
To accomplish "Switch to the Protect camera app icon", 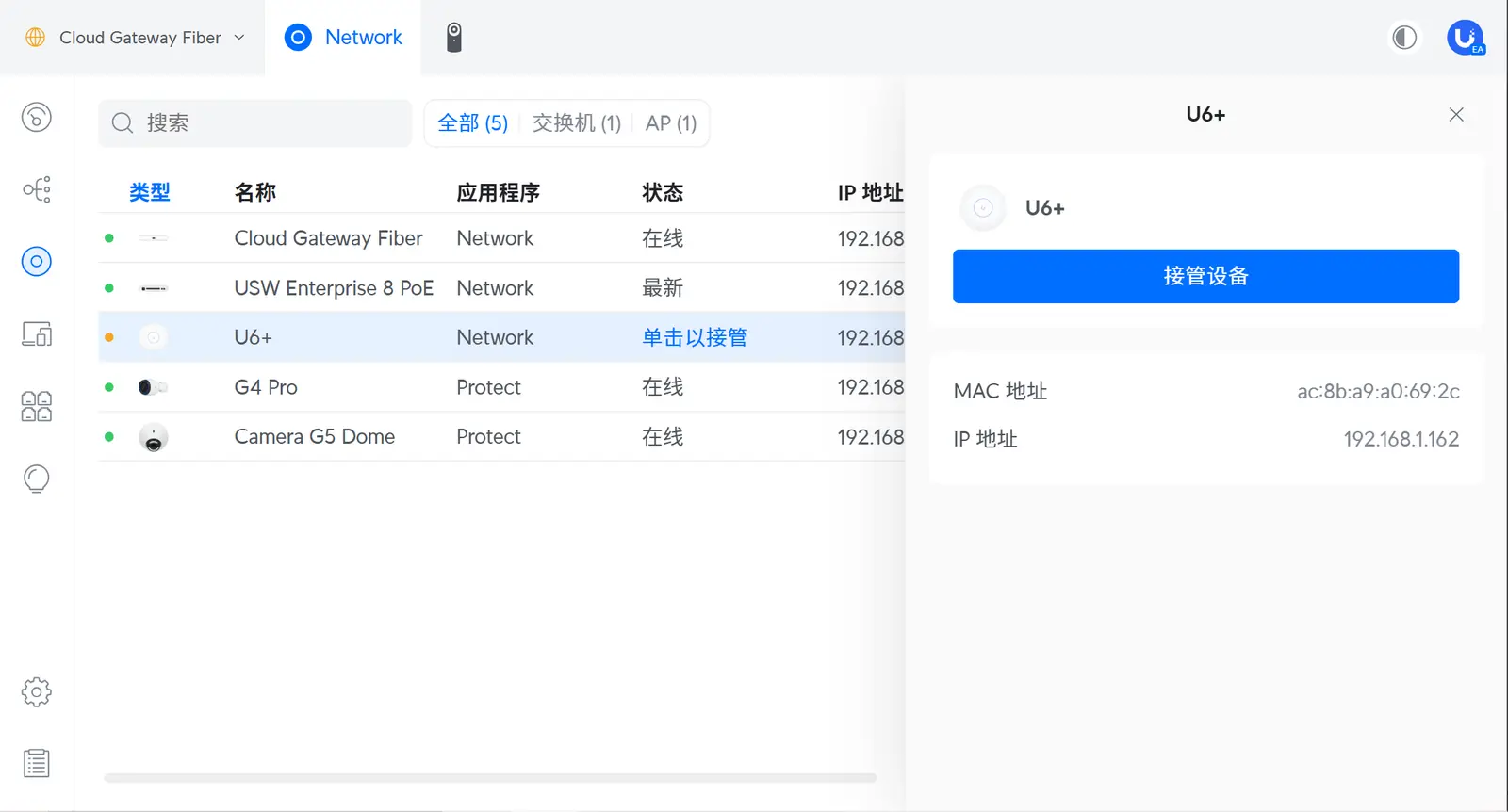I will (453, 38).
